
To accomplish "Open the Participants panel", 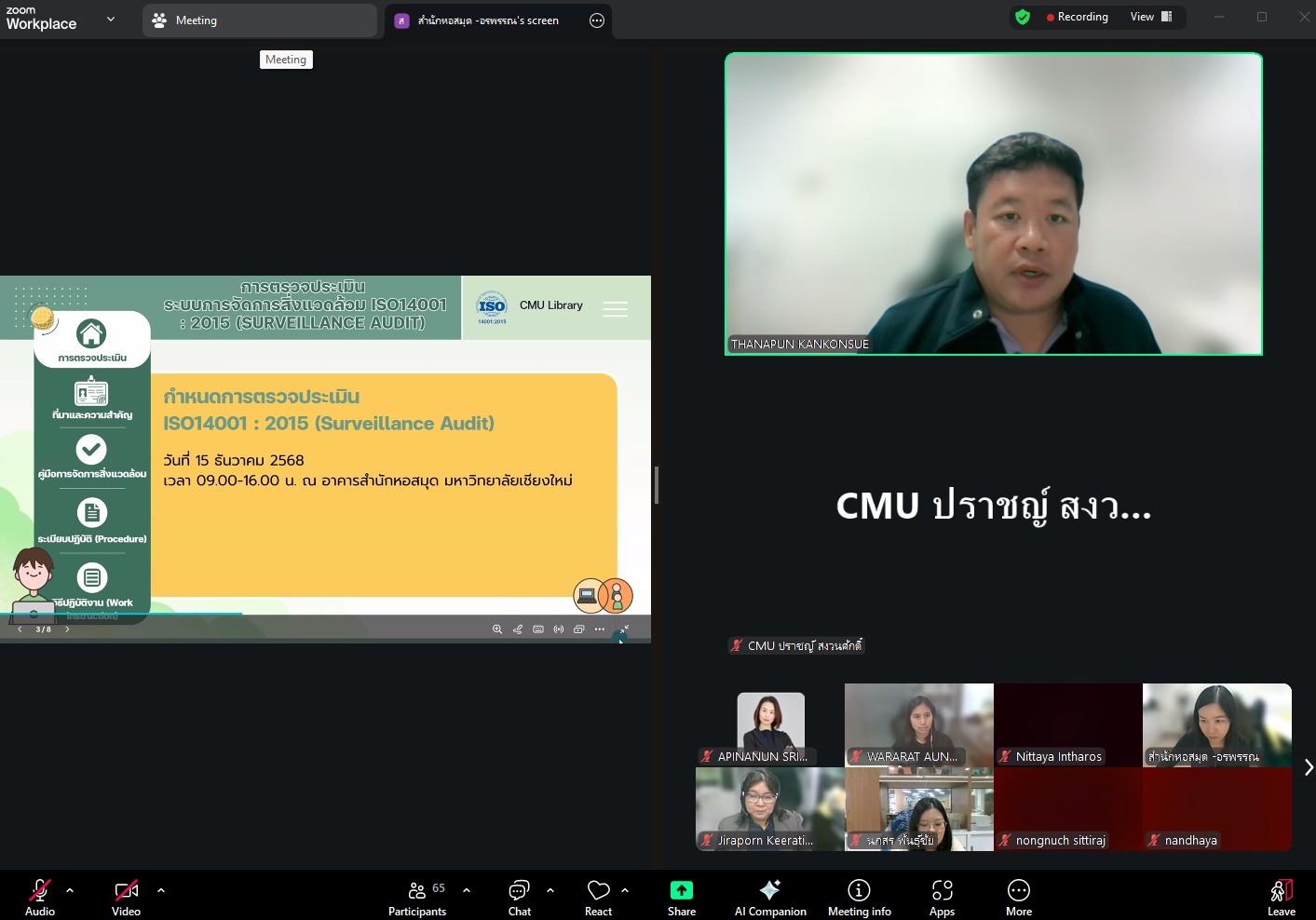I will pos(417,897).
